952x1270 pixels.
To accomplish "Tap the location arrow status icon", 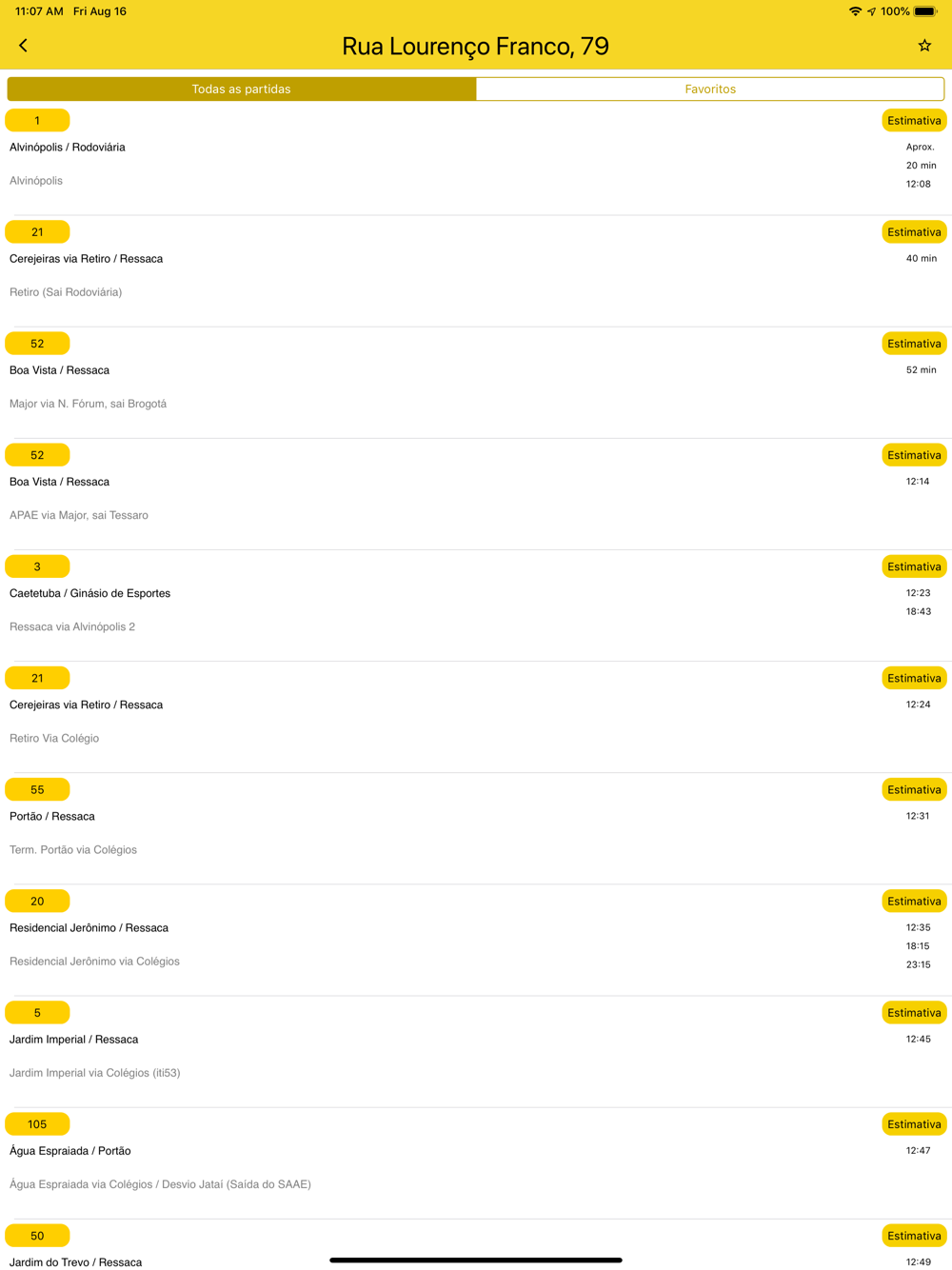I will click(x=871, y=11).
